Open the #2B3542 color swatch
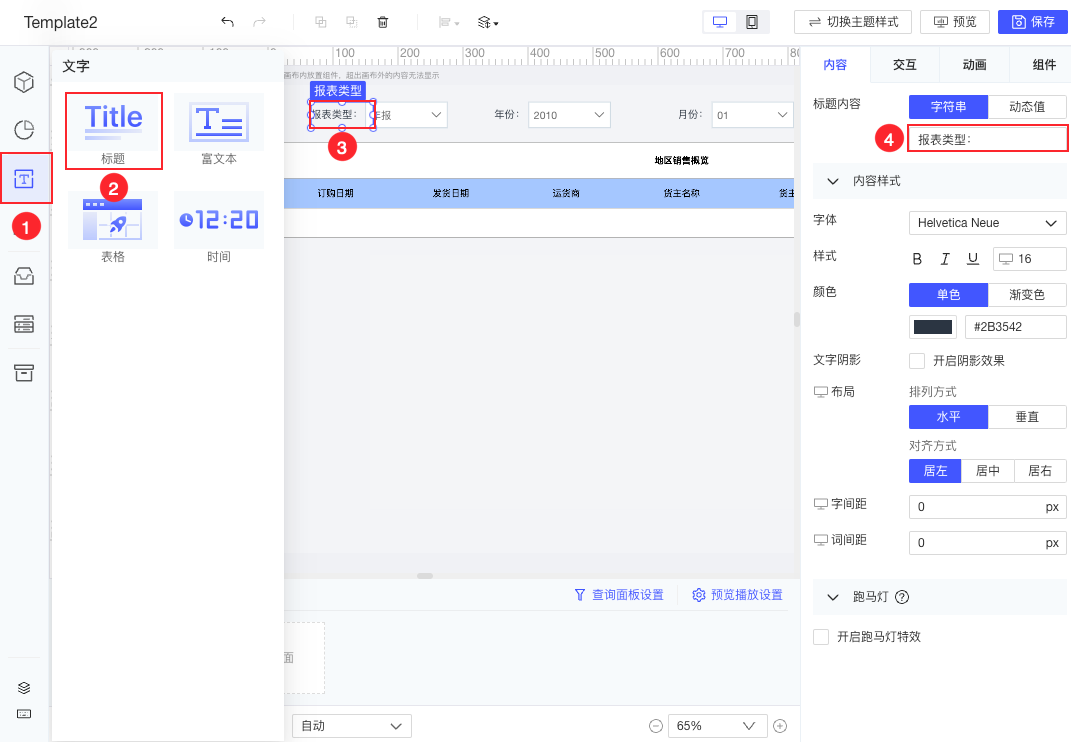 coord(932,327)
